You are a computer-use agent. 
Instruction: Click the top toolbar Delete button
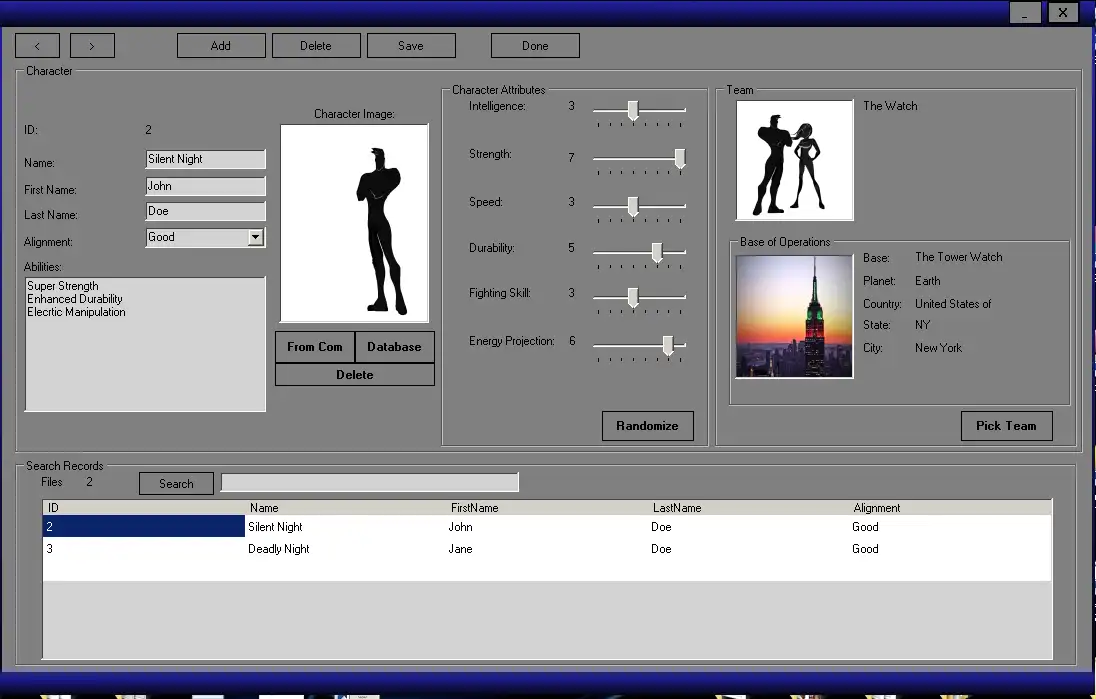[x=315, y=46]
